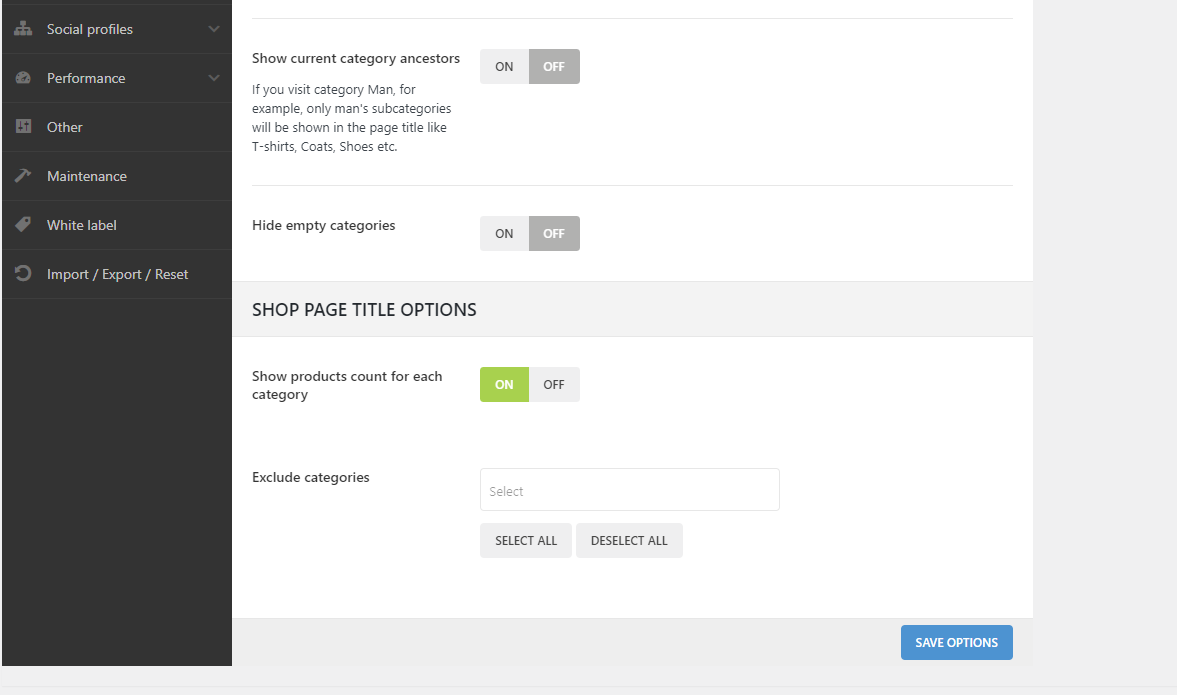Click the SELECT ALL button
Viewport: 1177px width, 695px height.
pos(526,540)
